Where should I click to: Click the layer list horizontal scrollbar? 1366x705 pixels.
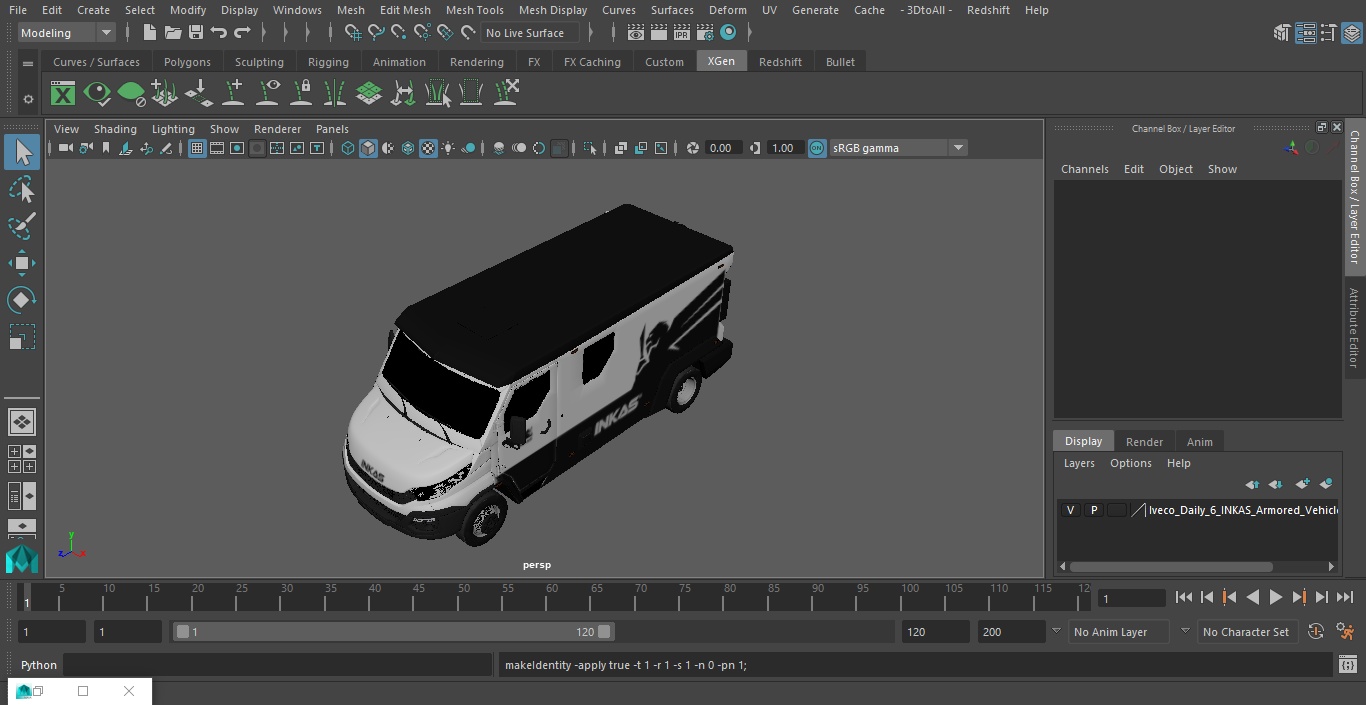(x=1171, y=566)
